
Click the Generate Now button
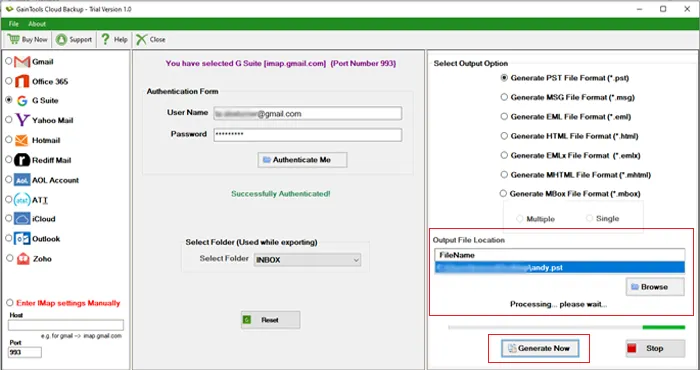click(x=540, y=348)
